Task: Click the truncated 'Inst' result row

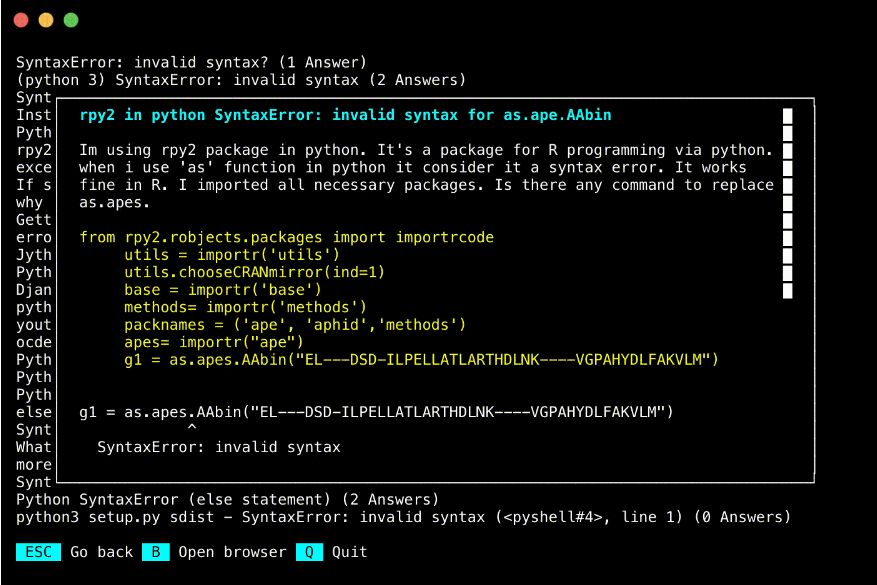Action: 34,115
